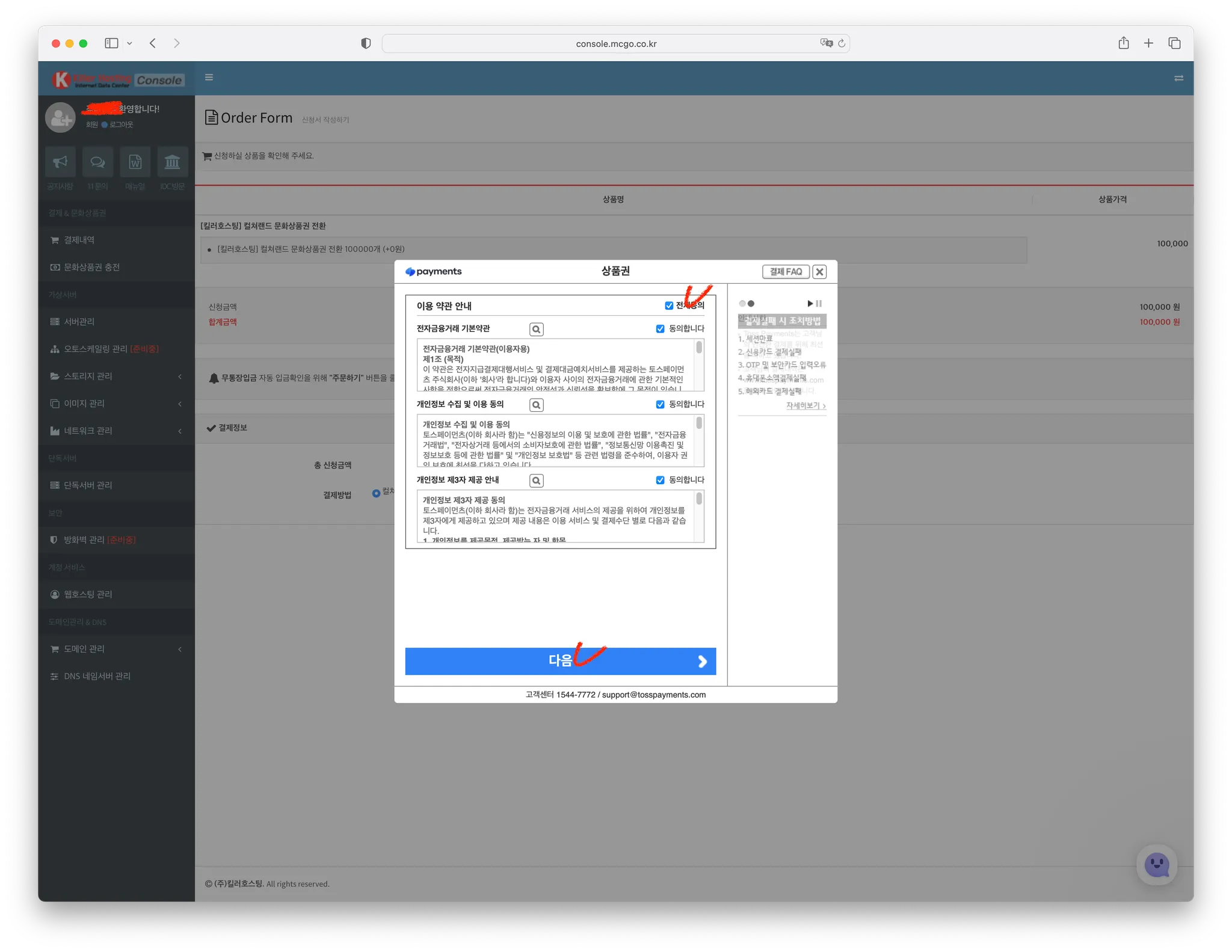
Task: Open 결제내역 in sidebar
Action: (x=79, y=240)
